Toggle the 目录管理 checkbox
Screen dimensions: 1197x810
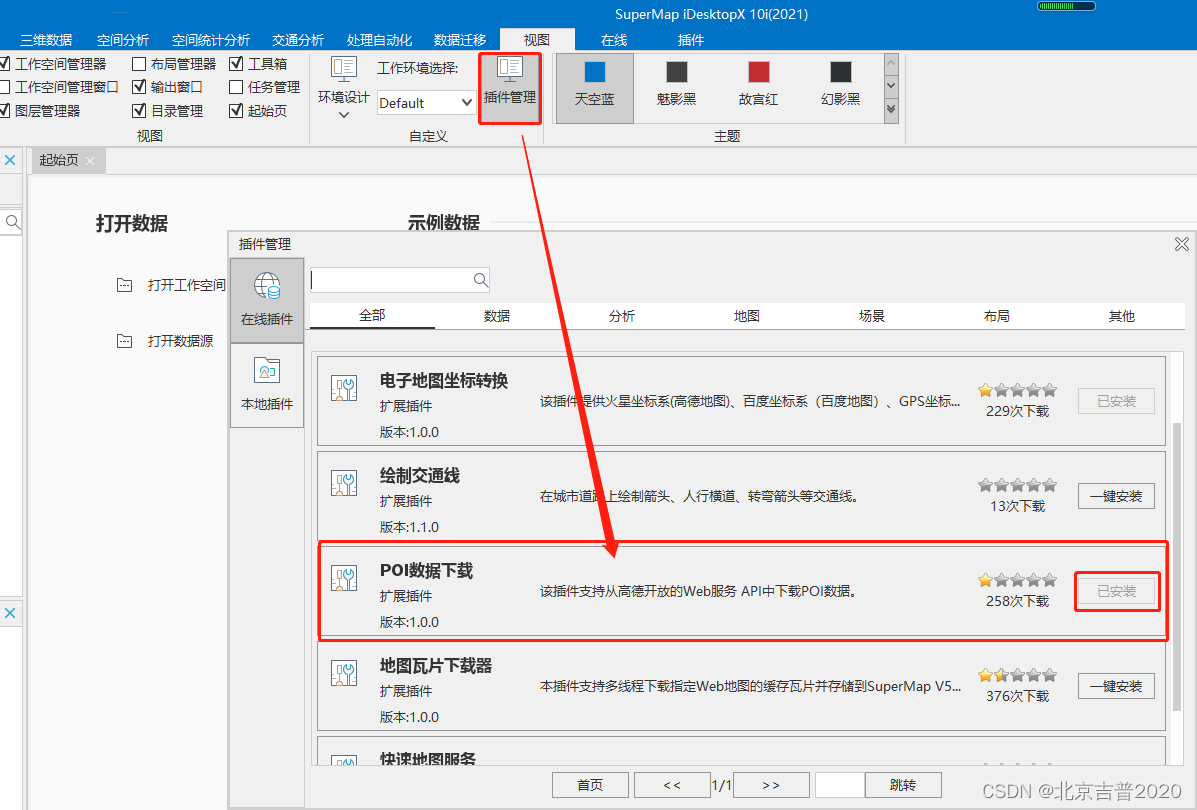click(x=139, y=111)
